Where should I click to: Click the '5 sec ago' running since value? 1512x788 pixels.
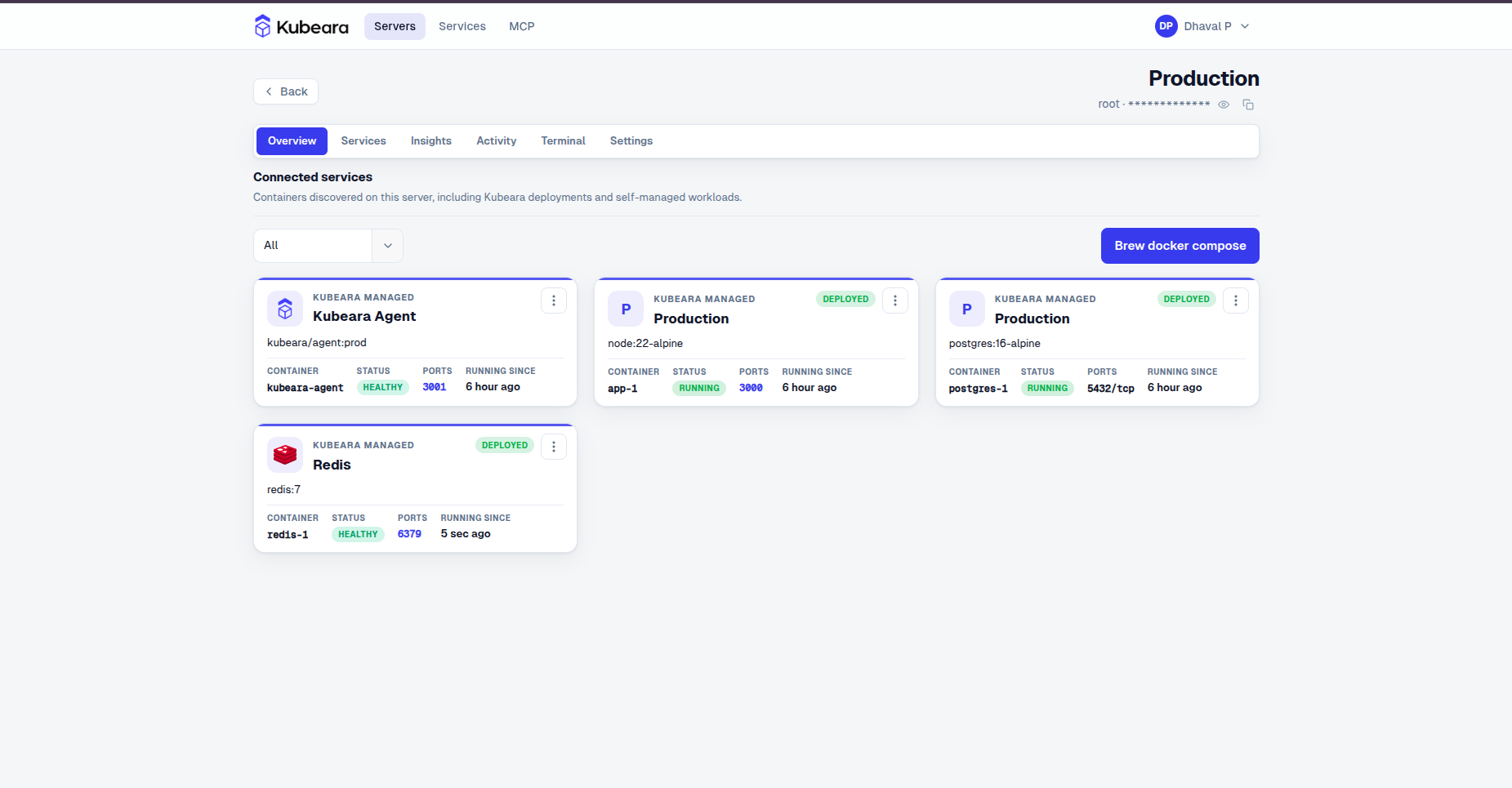466,534
